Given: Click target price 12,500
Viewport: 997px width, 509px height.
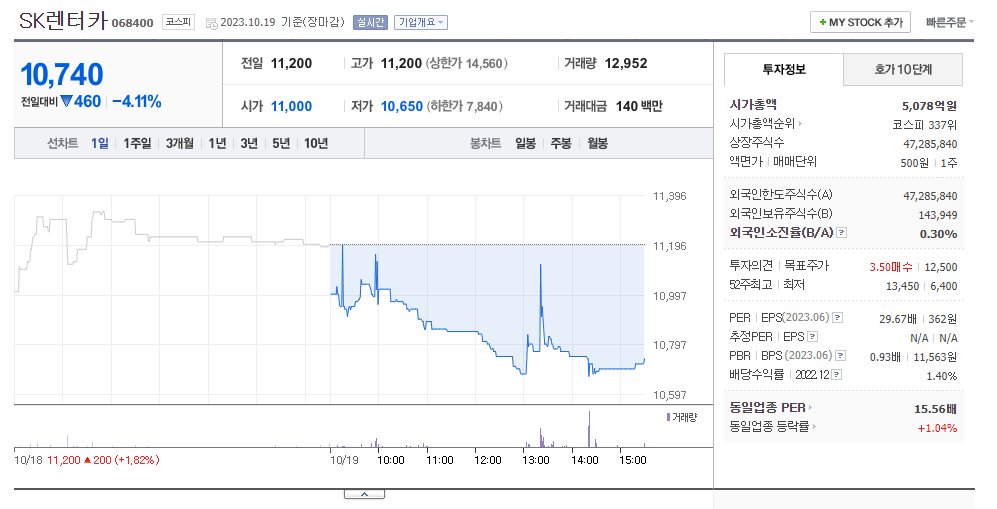Looking at the screenshot, I should coord(941,267).
